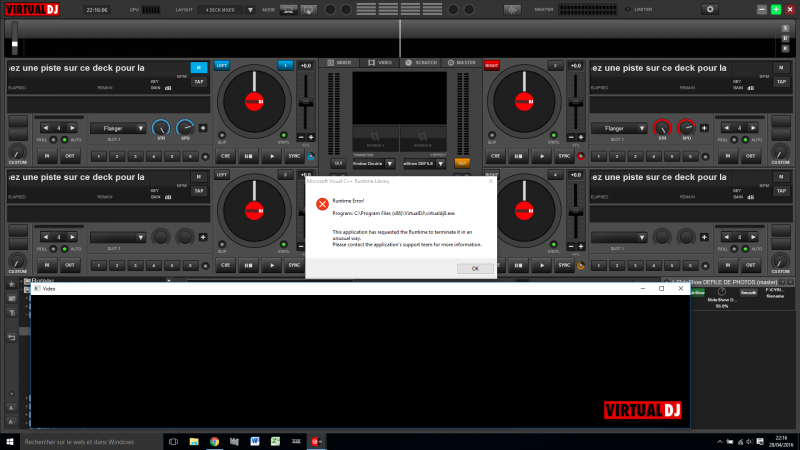The width and height of the screenshot is (800, 450).
Task: Click TAP on deck 1
Action: pyautogui.click(x=198, y=82)
